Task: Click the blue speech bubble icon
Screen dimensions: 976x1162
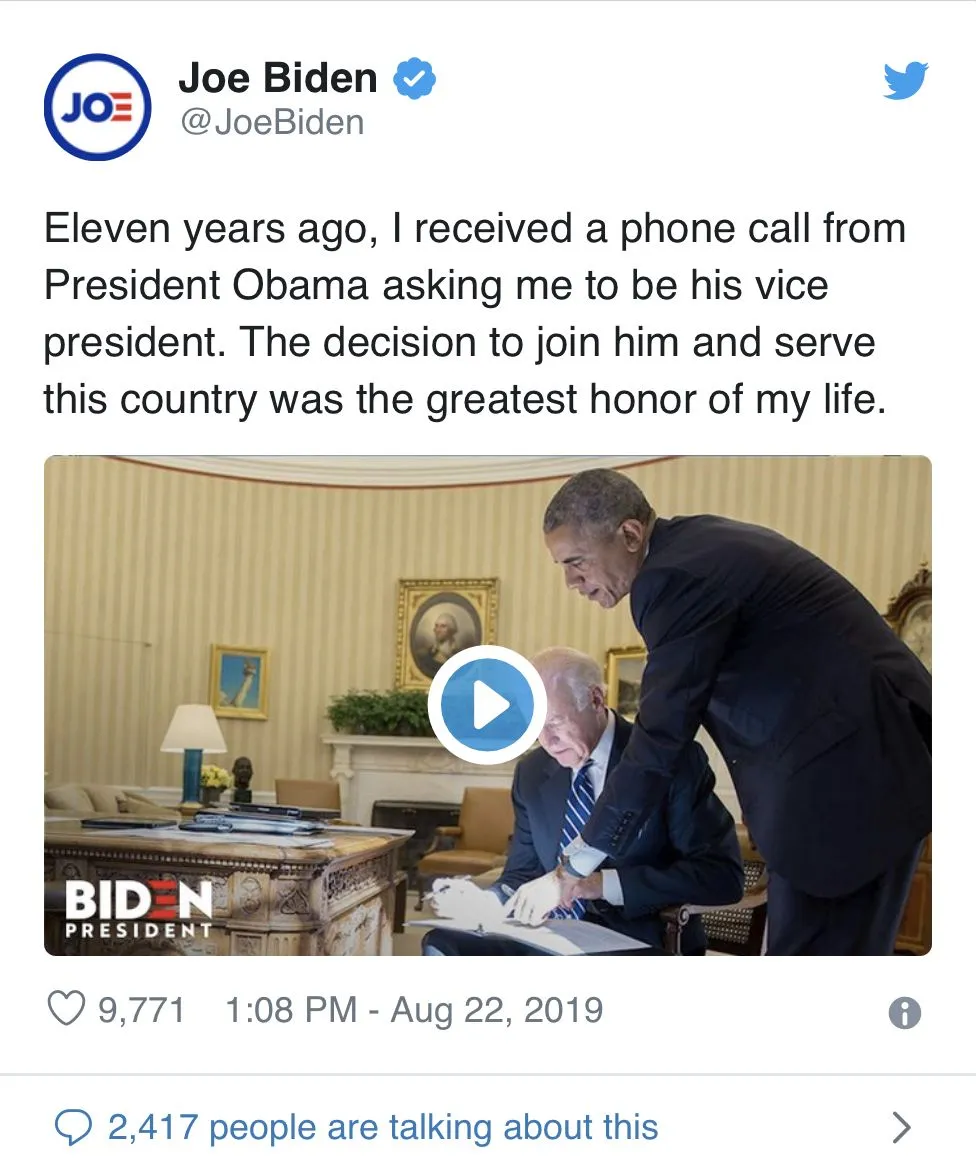Action: (72, 1128)
